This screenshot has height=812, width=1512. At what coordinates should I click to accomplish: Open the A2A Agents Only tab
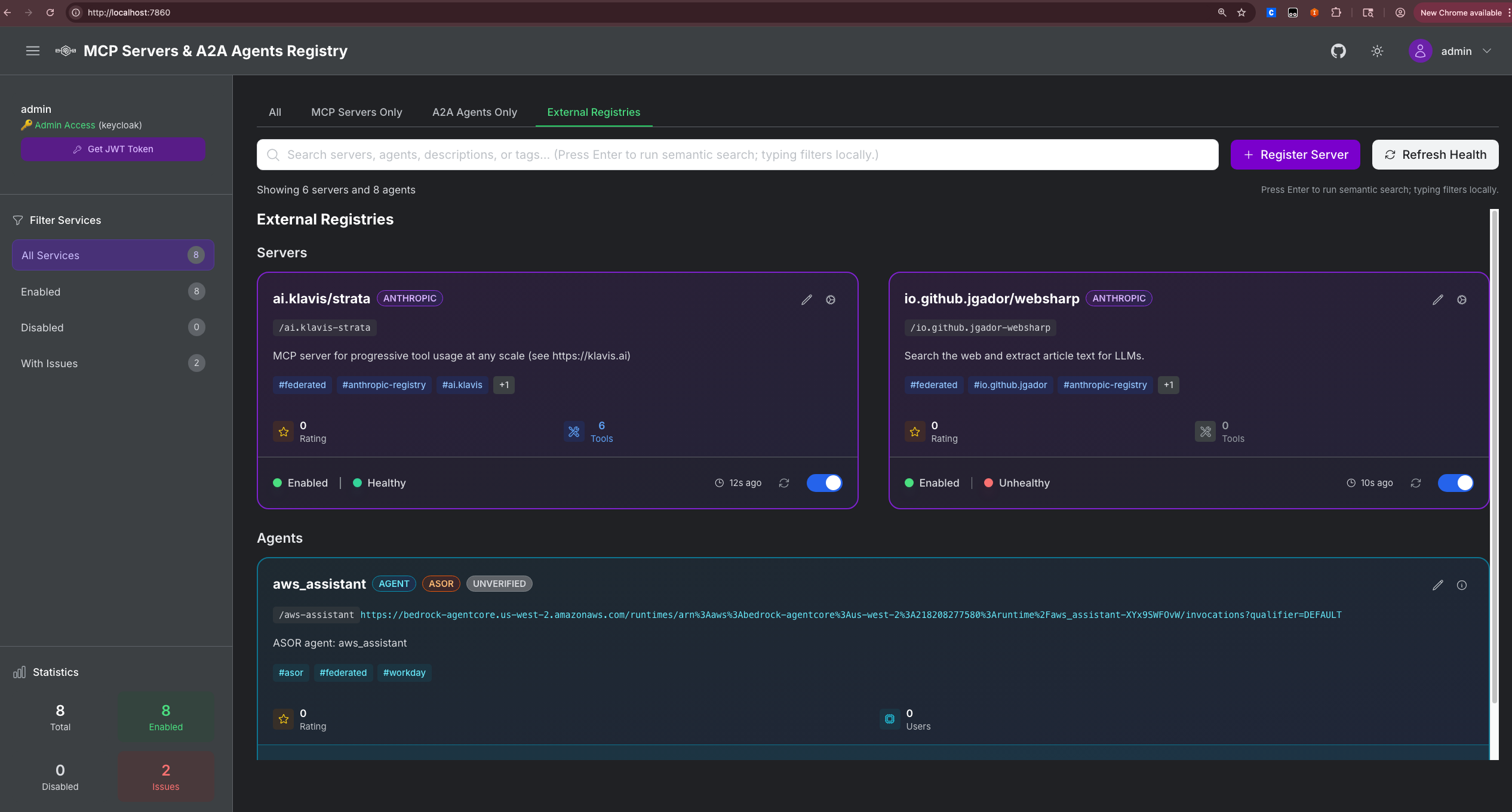474,112
